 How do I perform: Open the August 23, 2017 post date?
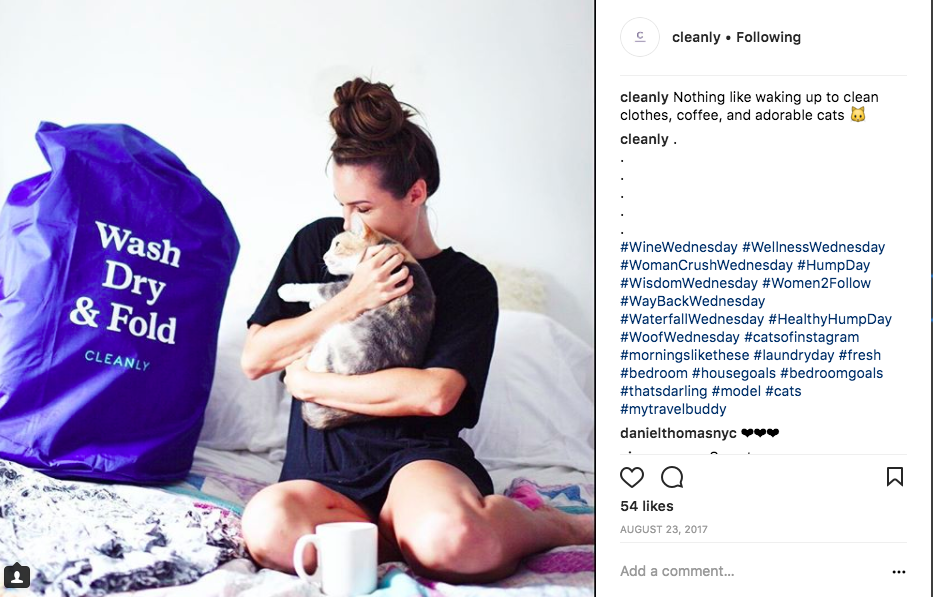663,529
